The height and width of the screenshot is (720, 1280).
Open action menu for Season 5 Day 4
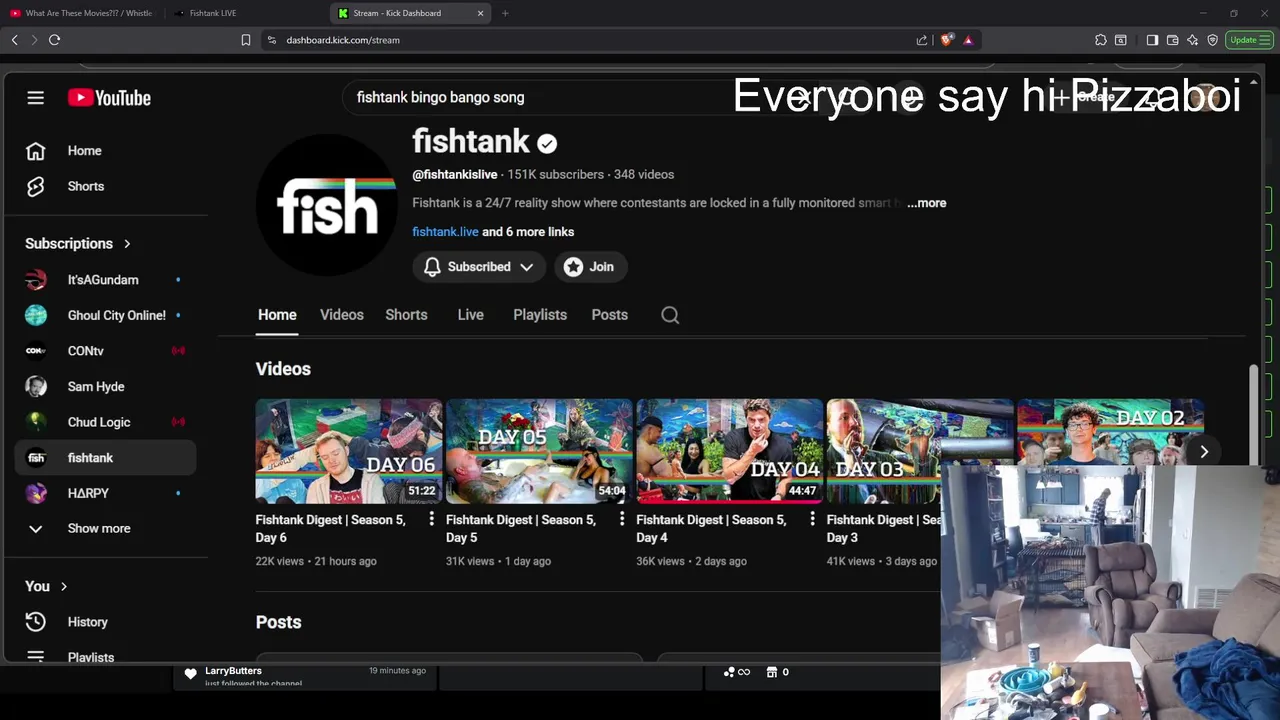click(812, 519)
